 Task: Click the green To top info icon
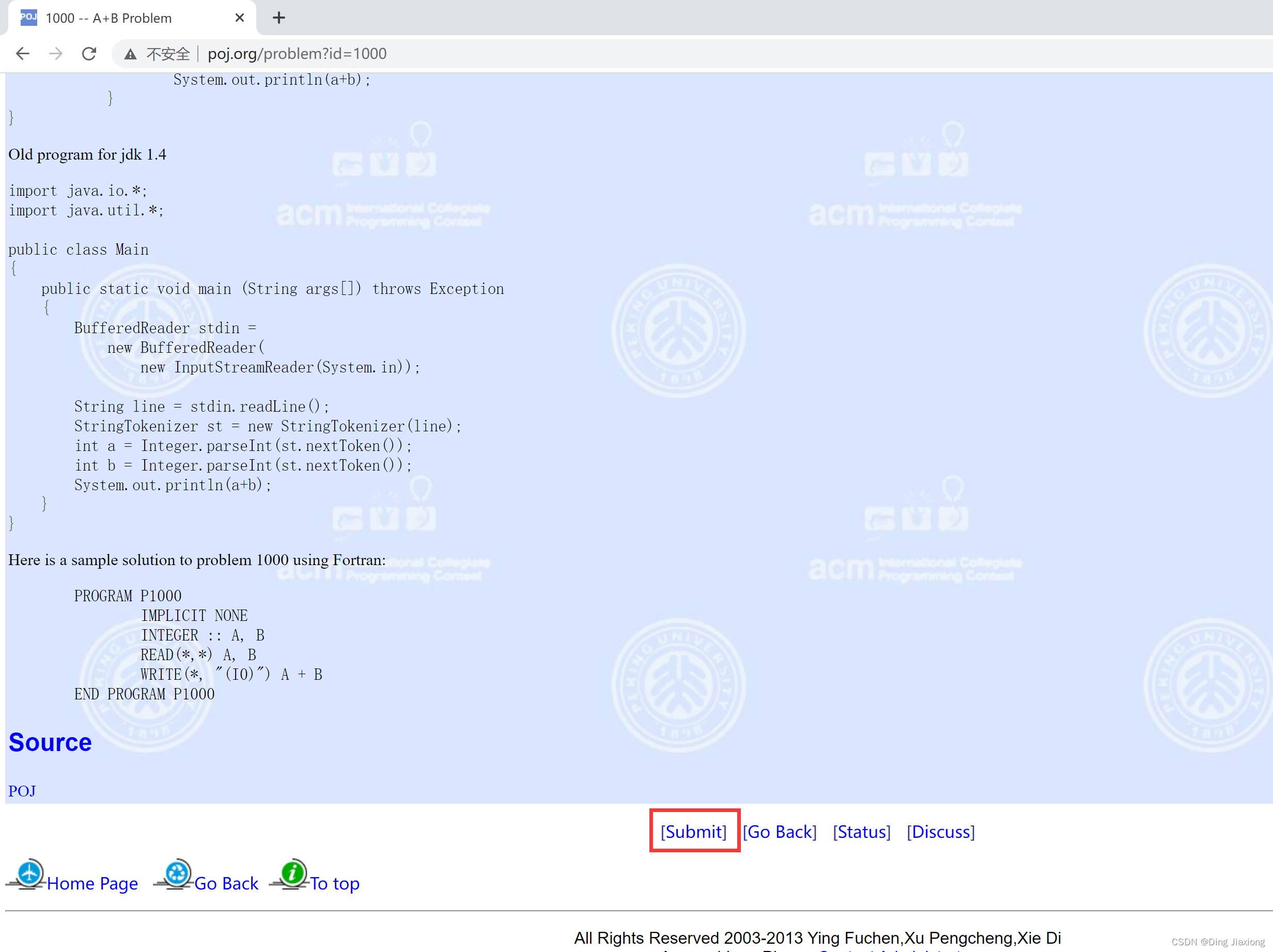click(293, 874)
